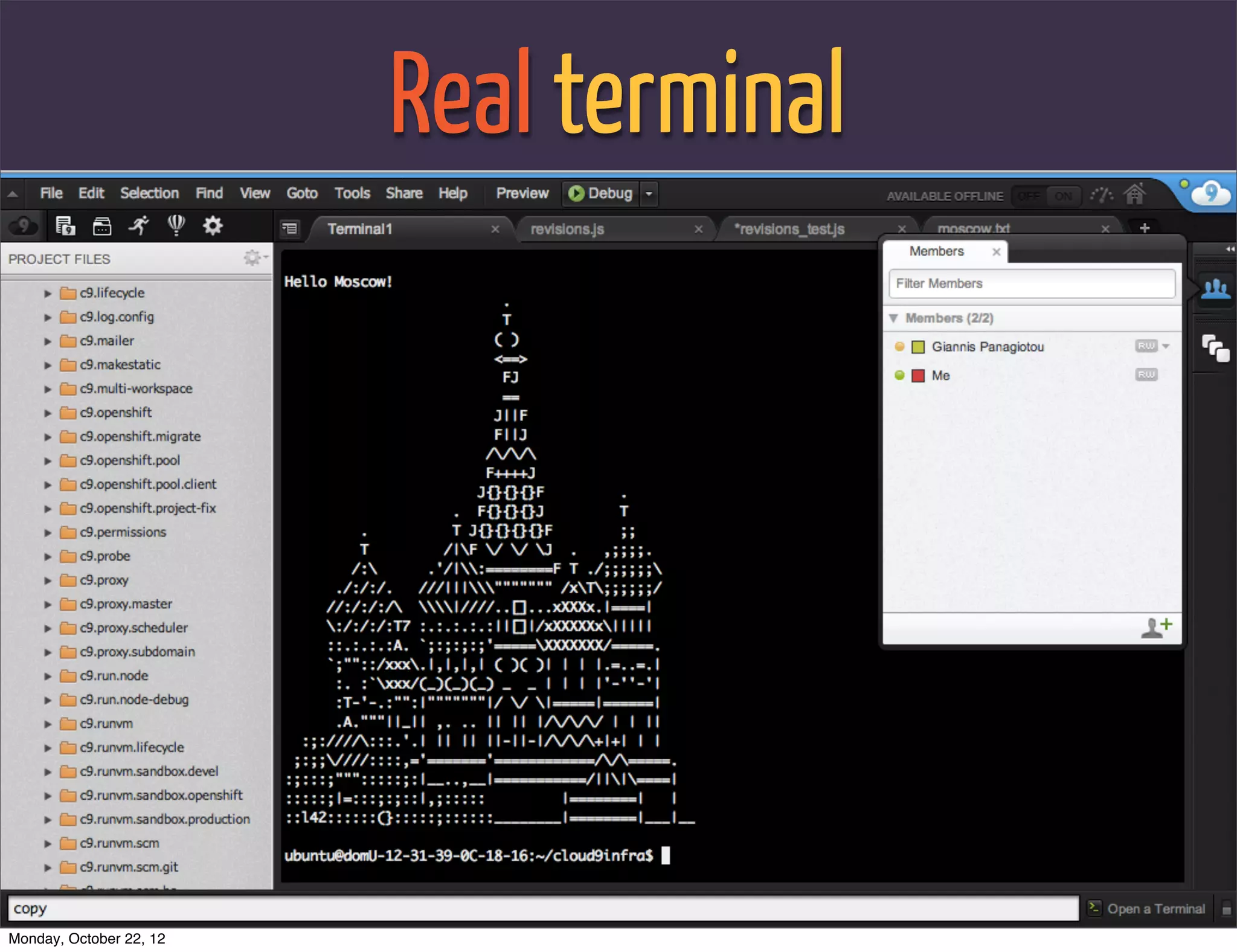Open the Debug dropdown arrow

pyautogui.click(x=649, y=194)
